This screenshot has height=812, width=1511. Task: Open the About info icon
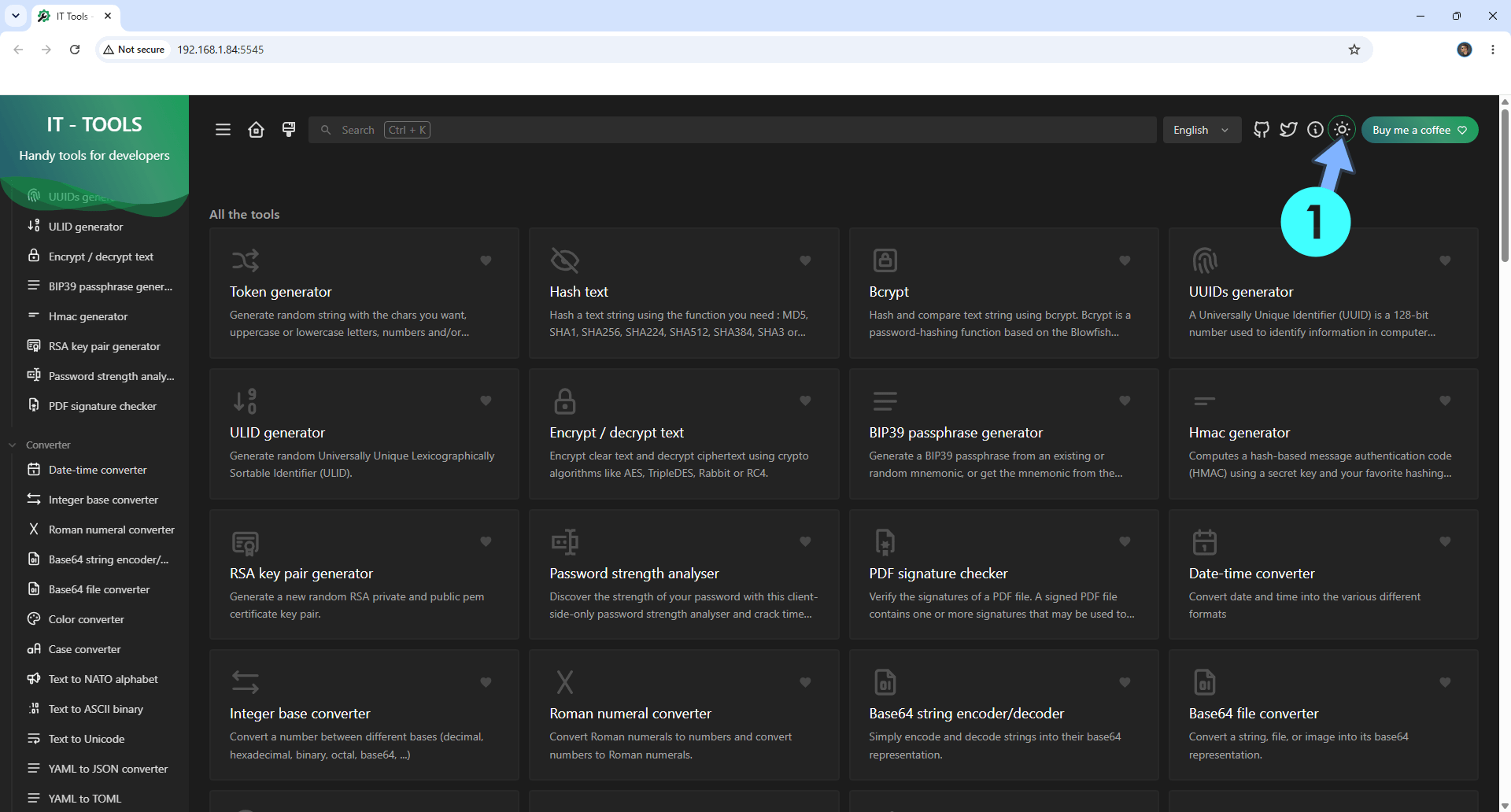[x=1315, y=130]
